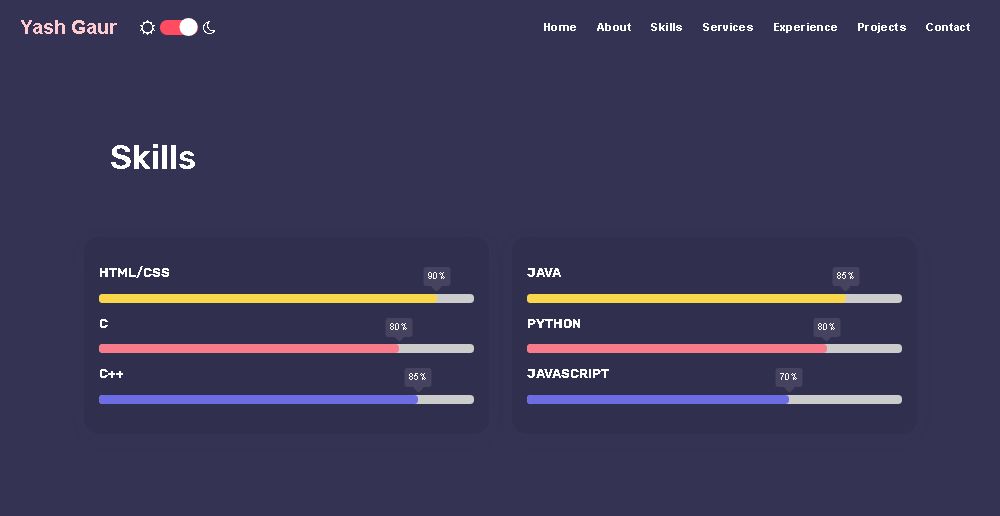
Task: Select the Services nav item
Action: point(727,27)
